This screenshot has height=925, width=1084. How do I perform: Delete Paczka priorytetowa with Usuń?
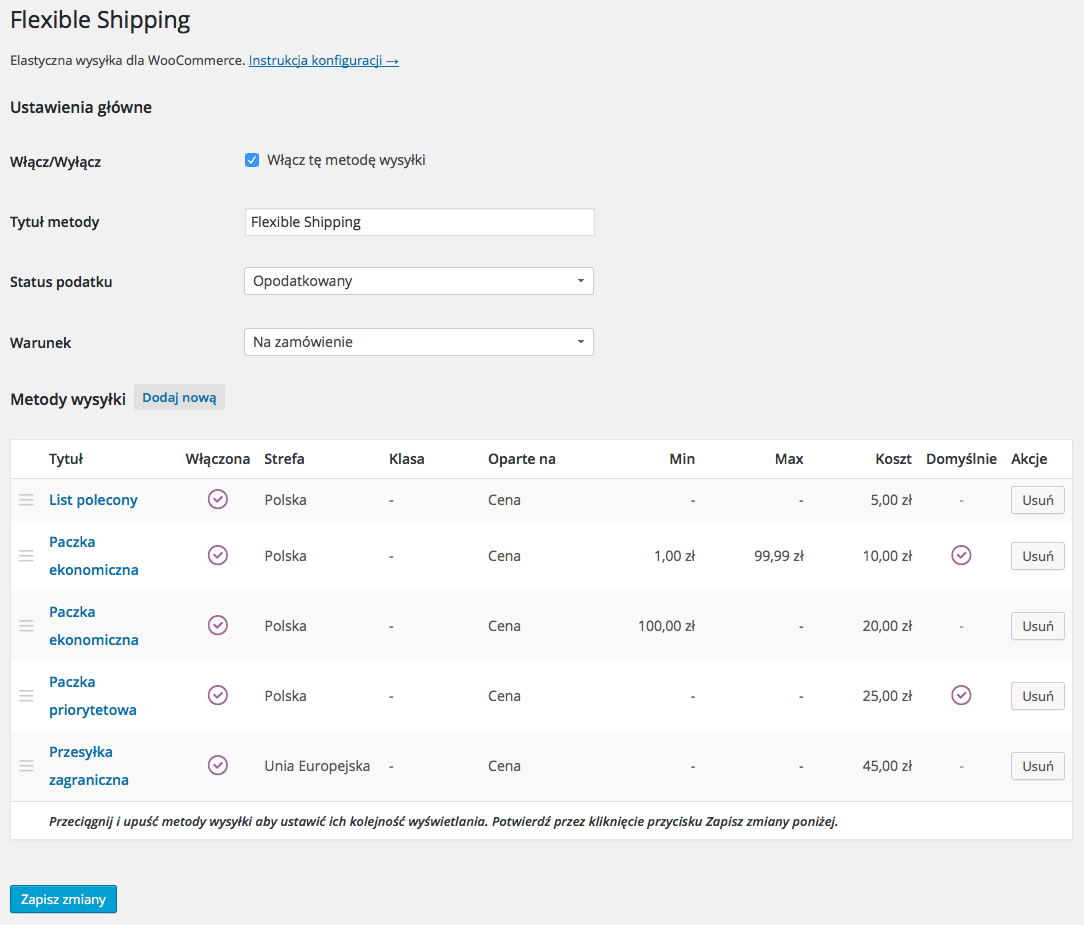[1038, 696]
